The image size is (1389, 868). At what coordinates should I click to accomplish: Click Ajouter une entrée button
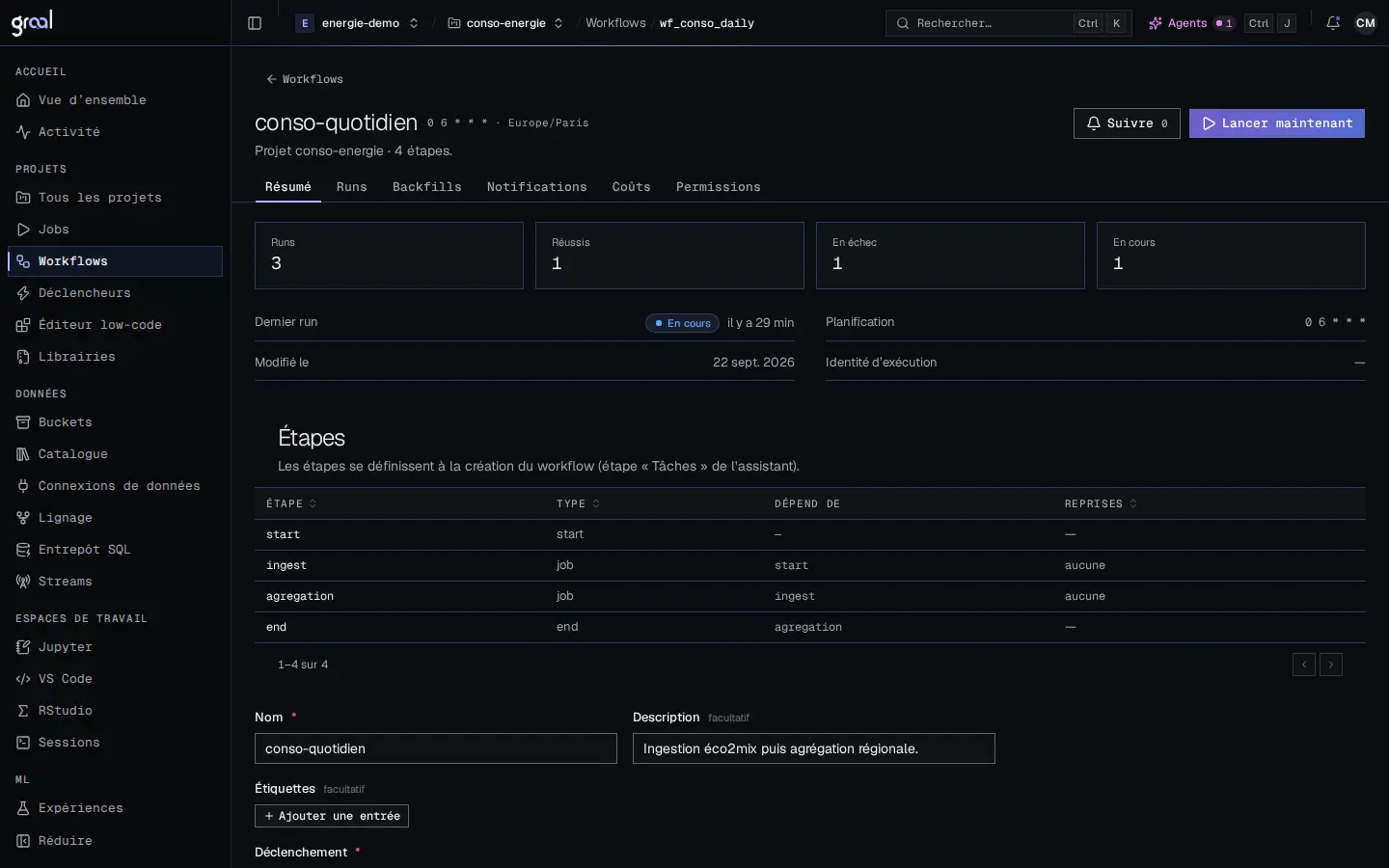pyautogui.click(x=332, y=816)
